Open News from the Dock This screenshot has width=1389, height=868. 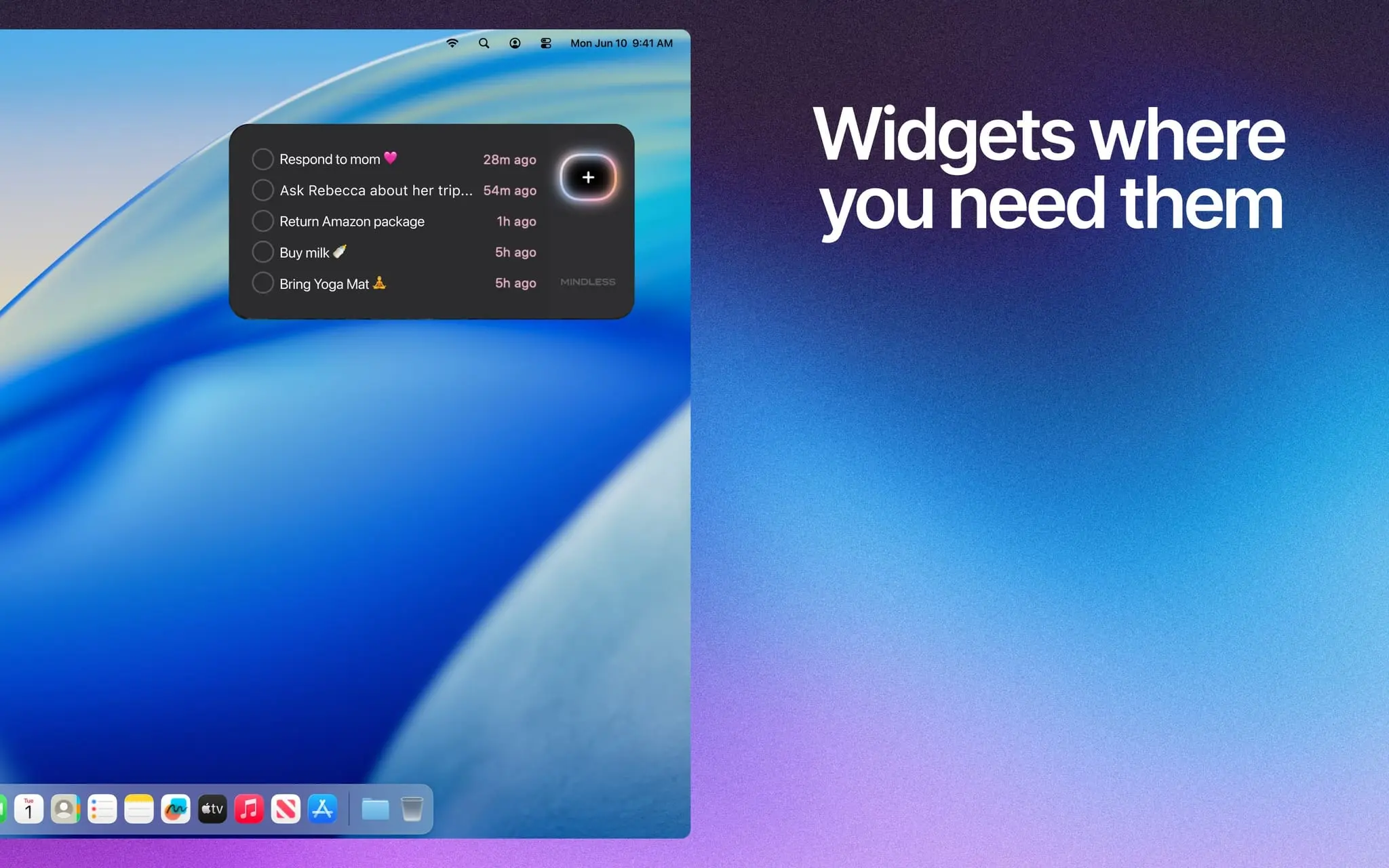coord(286,809)
